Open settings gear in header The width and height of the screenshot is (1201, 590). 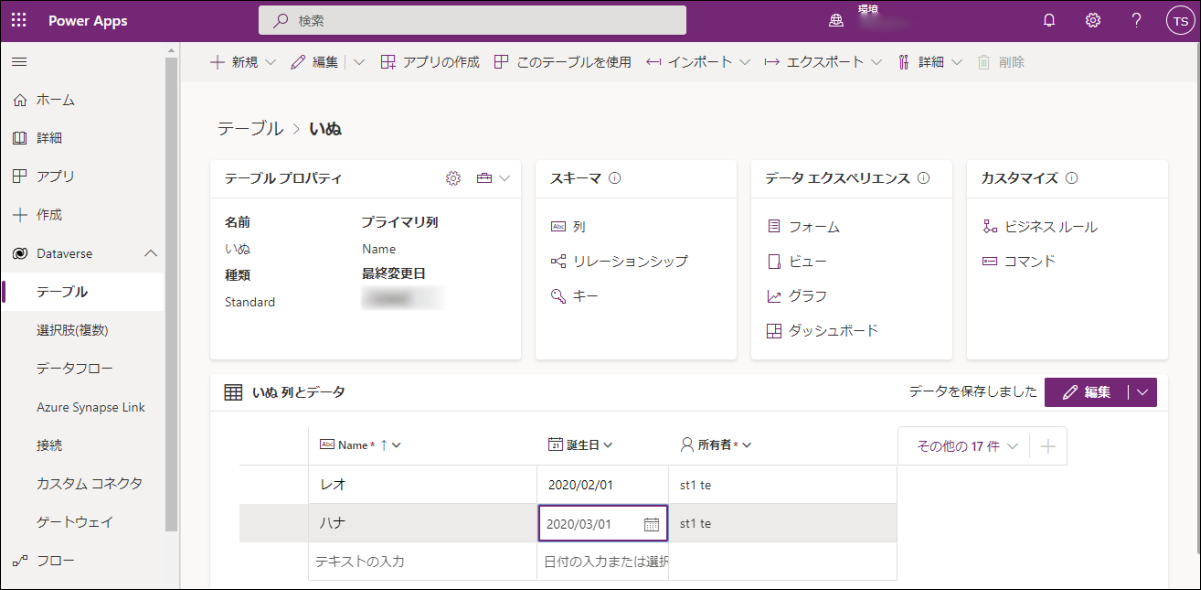click(x=1093, y=21)
